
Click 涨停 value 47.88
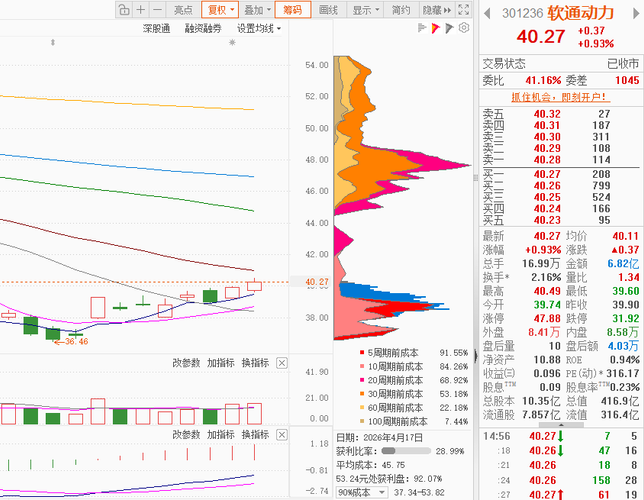pos(547,318)
